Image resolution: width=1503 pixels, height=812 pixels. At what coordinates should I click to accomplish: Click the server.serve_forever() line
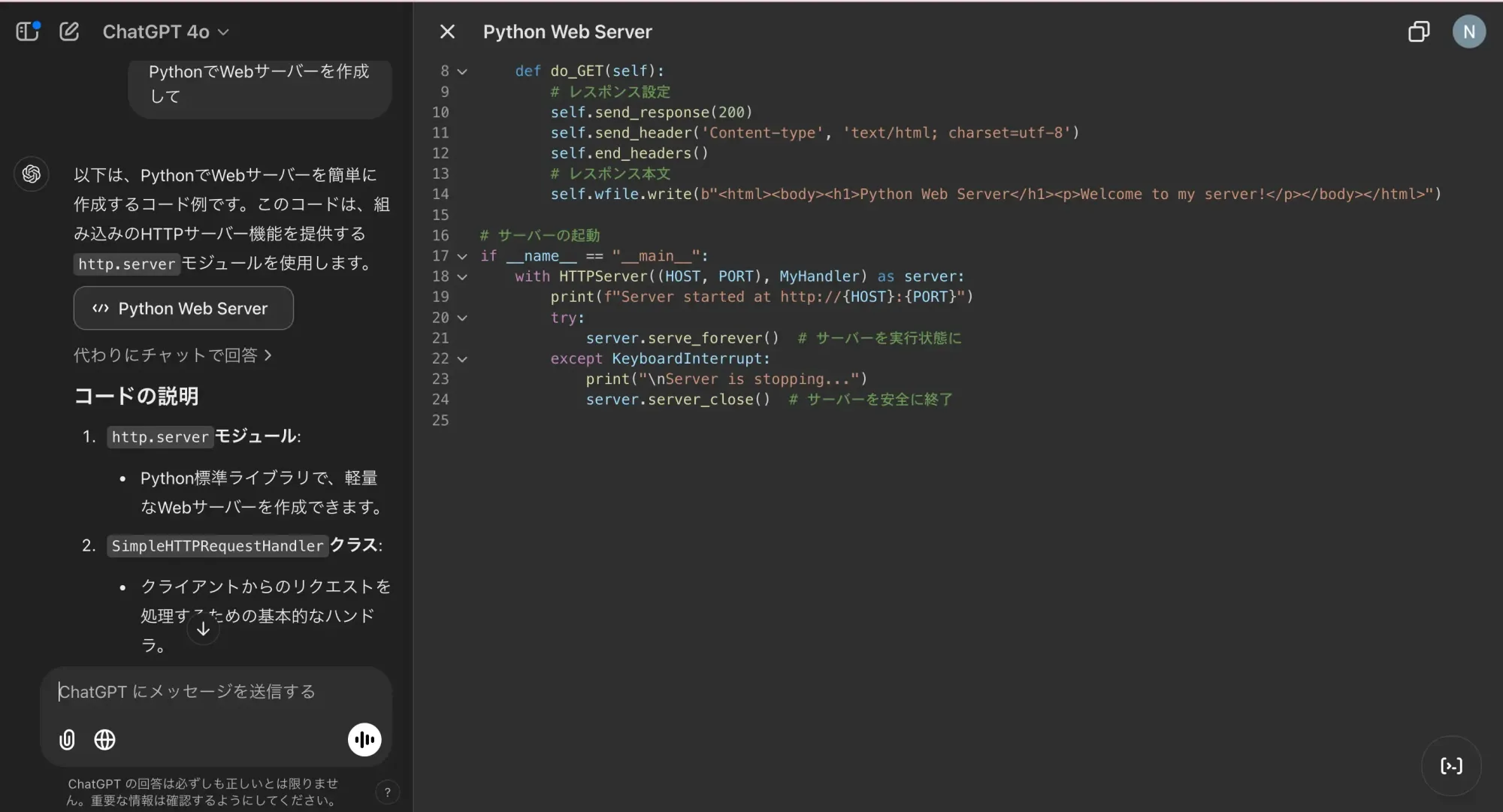tap(682, 338)
